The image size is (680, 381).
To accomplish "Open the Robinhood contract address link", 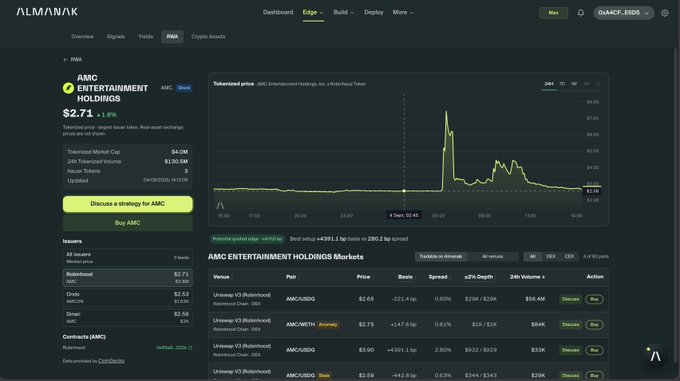I will 171,348.
